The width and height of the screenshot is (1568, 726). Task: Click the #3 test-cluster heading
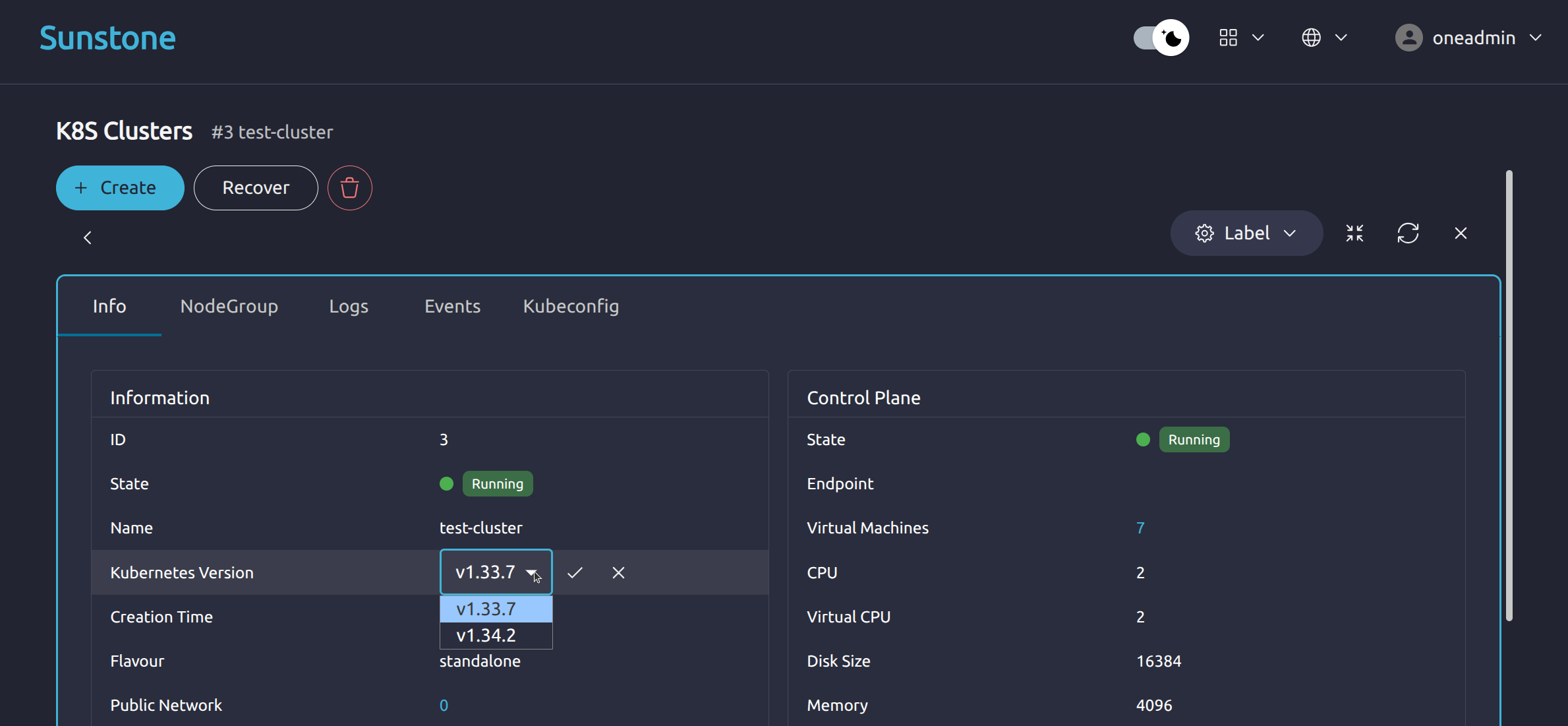[272, 133]
